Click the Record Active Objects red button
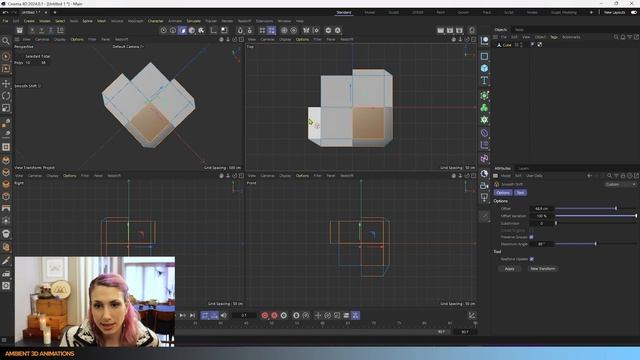 (x=264, y=316)
